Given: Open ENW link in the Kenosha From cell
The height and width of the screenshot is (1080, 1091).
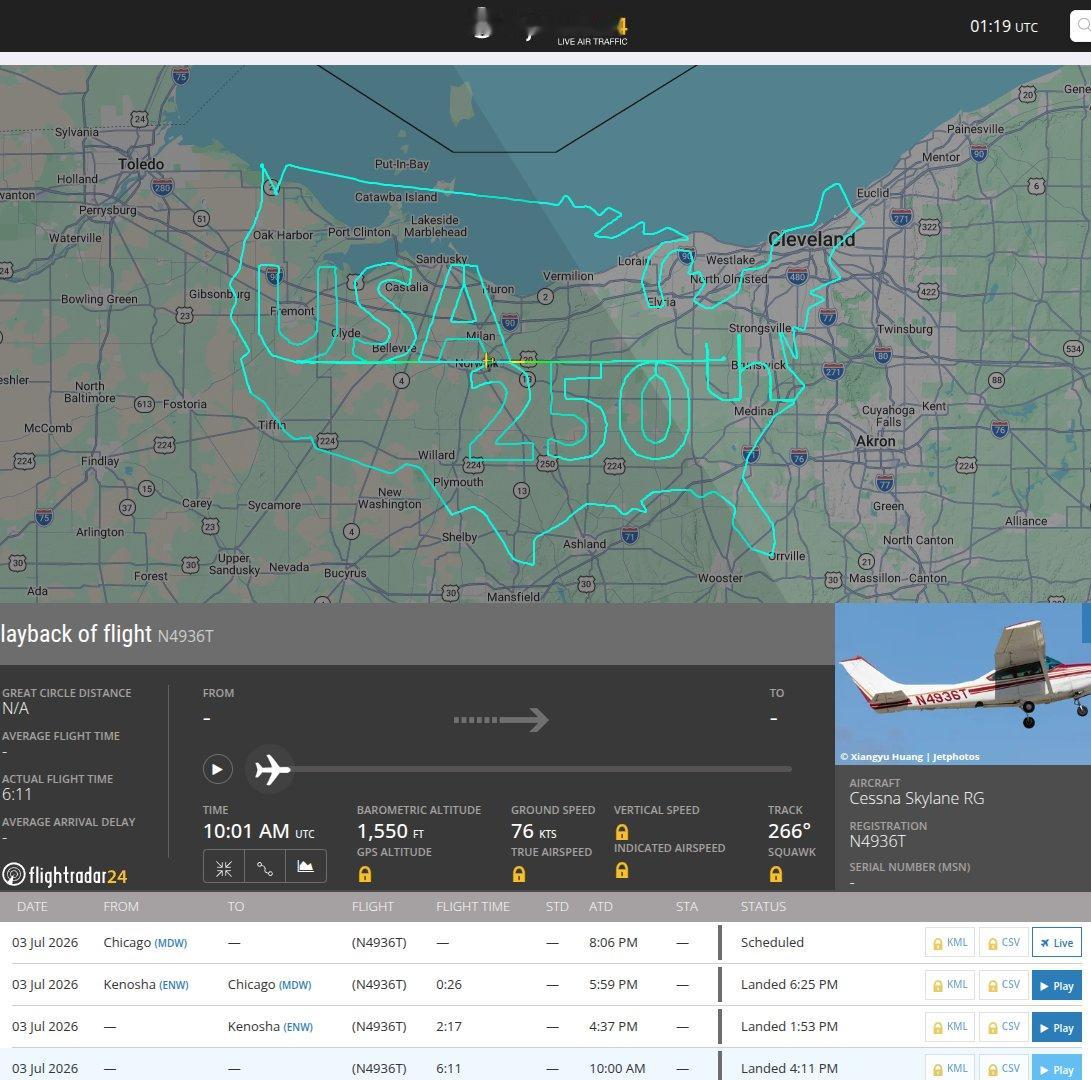Looking at the screenshot, I should coord(174,985).
